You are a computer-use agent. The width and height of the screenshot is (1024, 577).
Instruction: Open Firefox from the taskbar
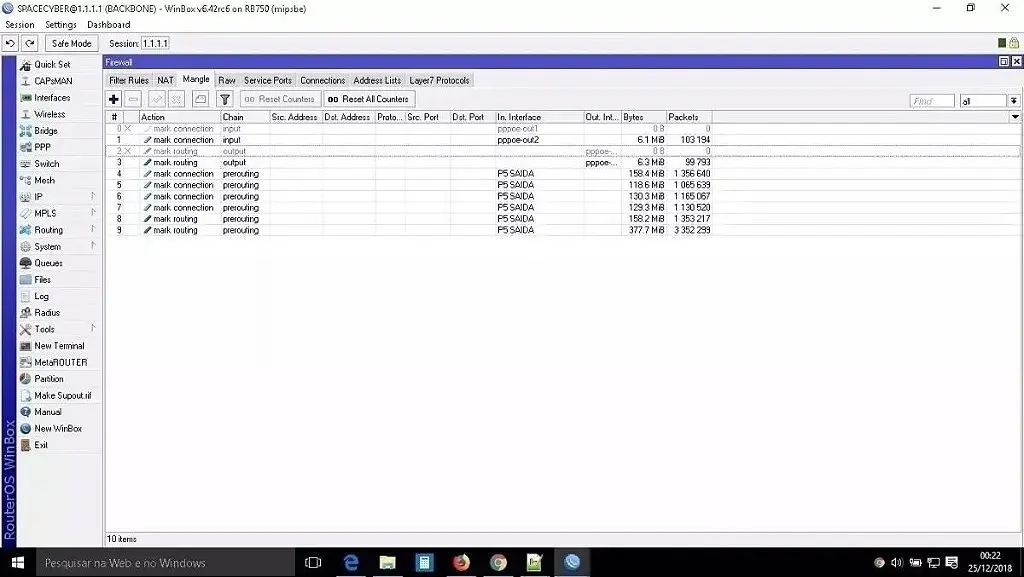point(461,563)
